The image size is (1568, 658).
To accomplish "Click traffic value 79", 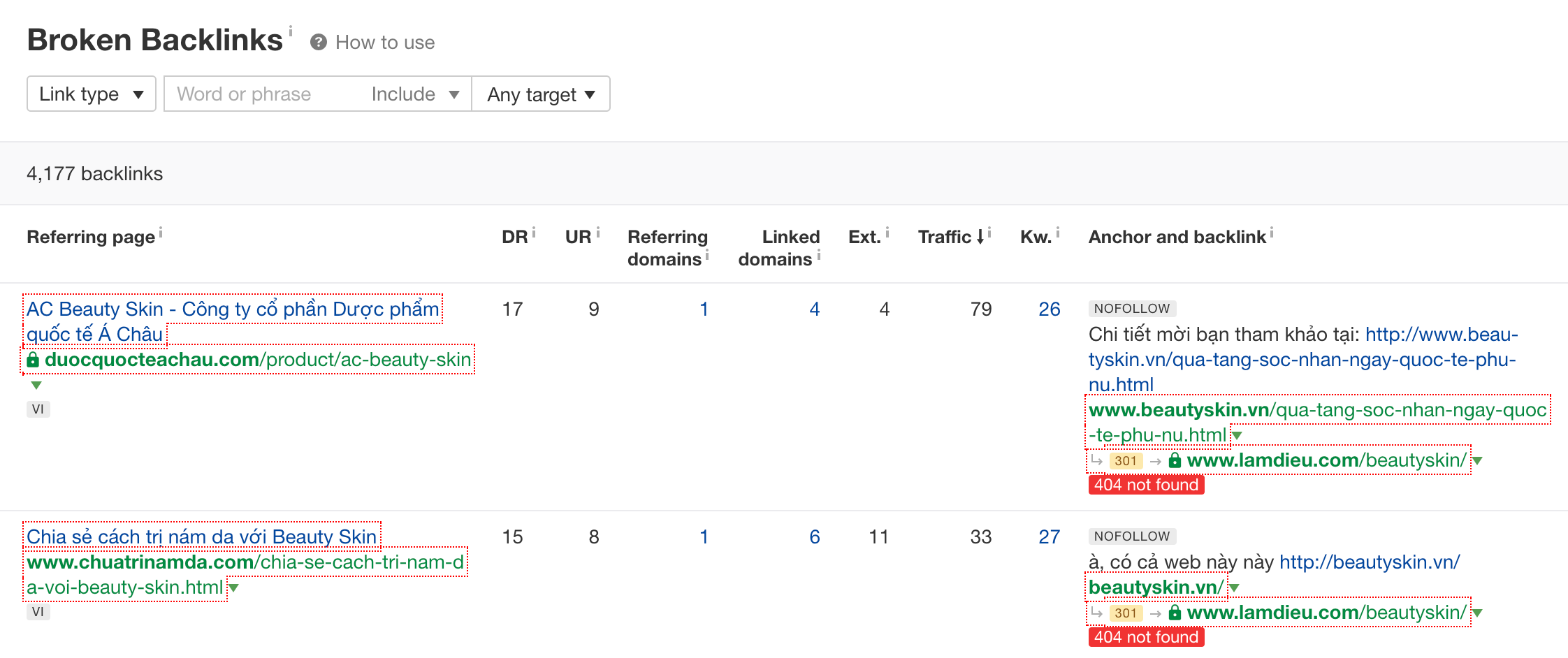I will click(981, 309).
